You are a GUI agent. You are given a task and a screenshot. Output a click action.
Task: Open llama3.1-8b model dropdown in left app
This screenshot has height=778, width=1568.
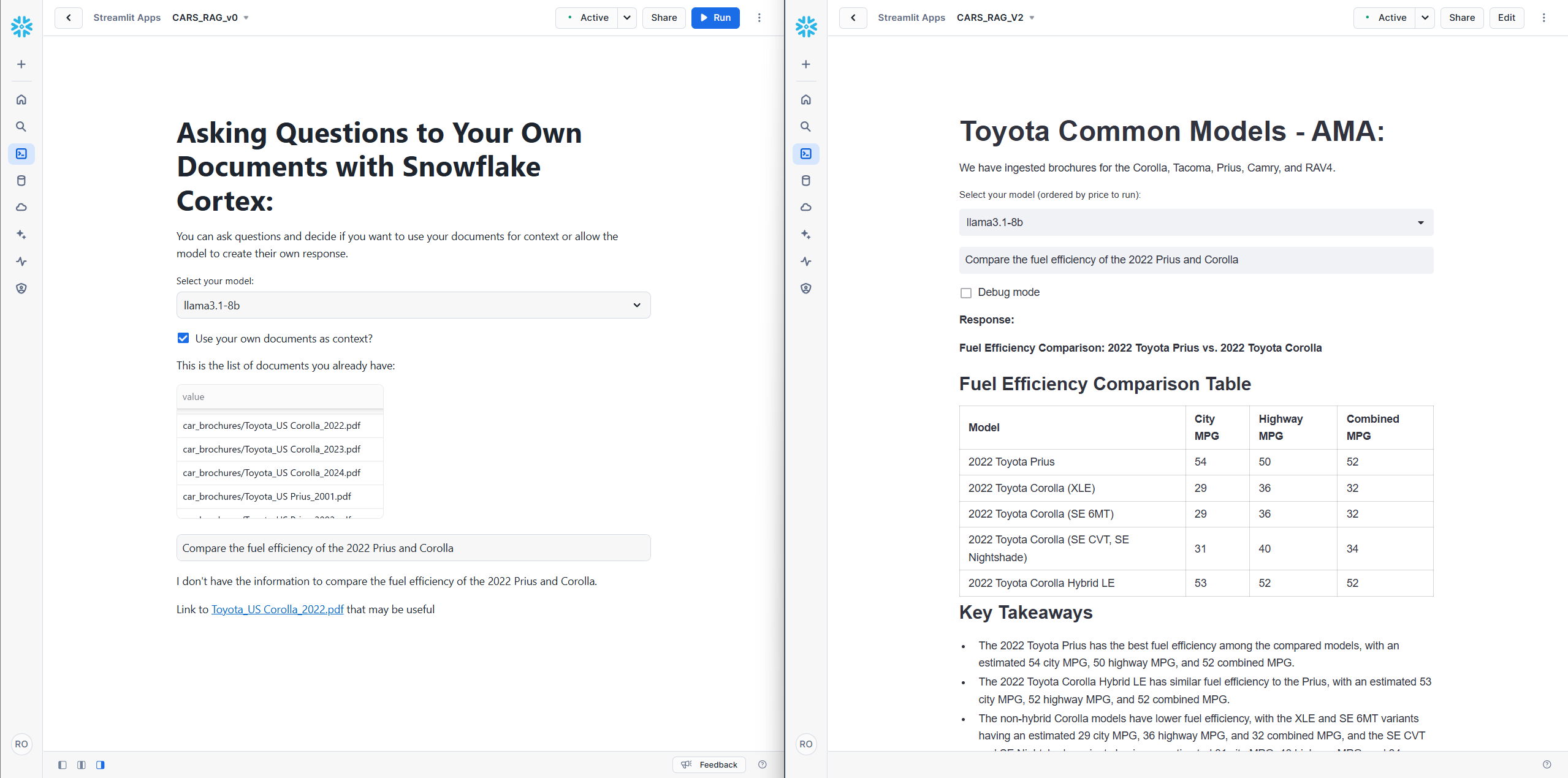click(x=413, y=305)
